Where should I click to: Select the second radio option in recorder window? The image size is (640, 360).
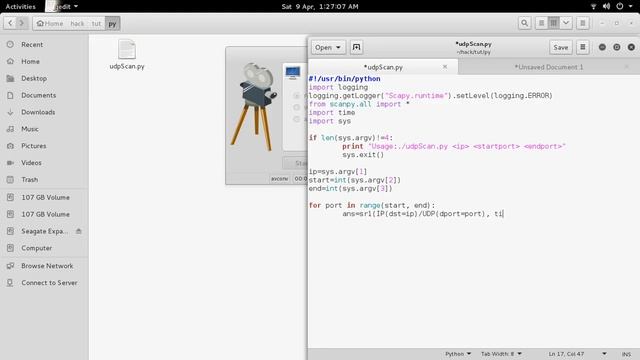pyautogui.click(x=297, y=107)
